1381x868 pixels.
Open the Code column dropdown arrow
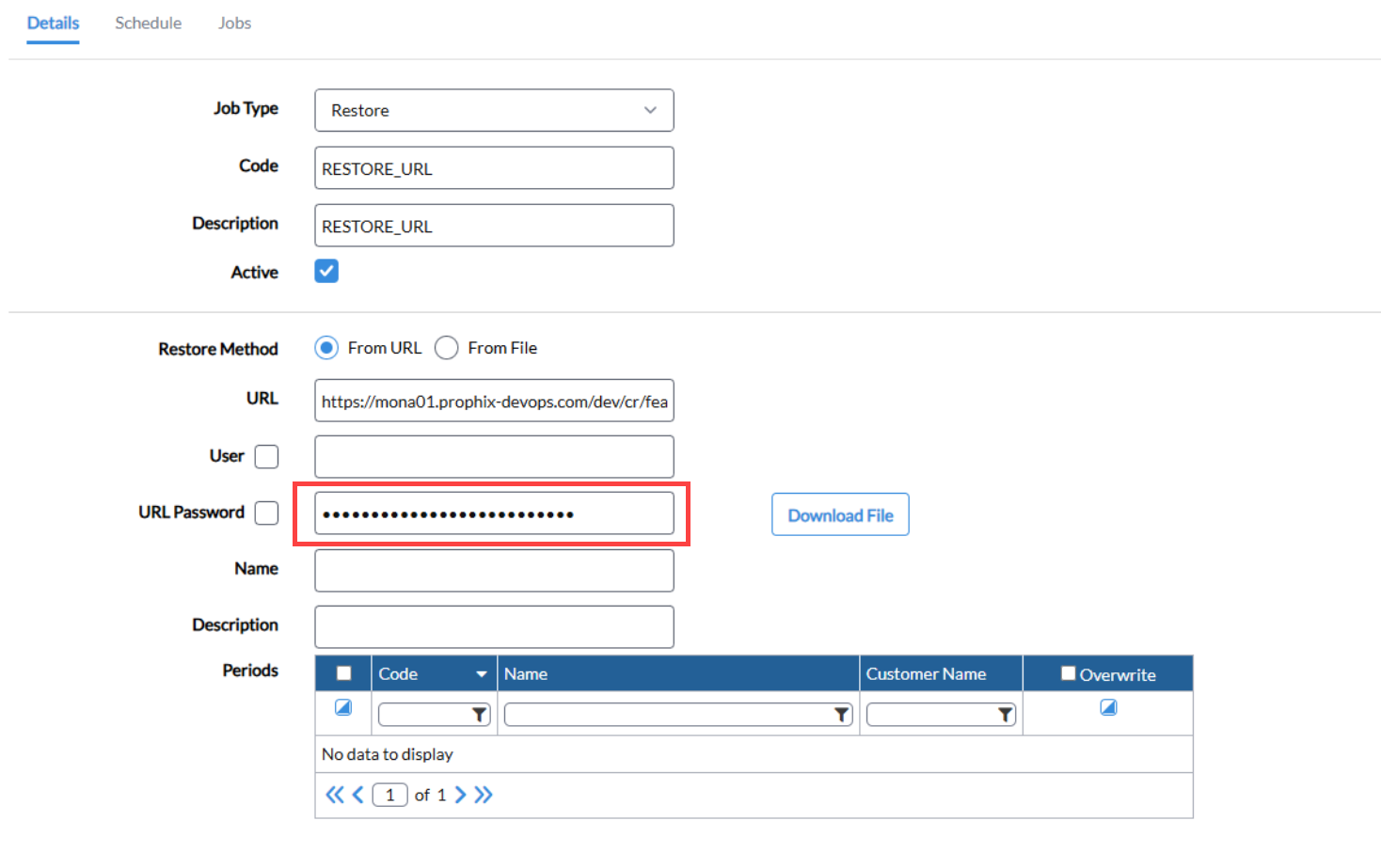coord(481,674)
